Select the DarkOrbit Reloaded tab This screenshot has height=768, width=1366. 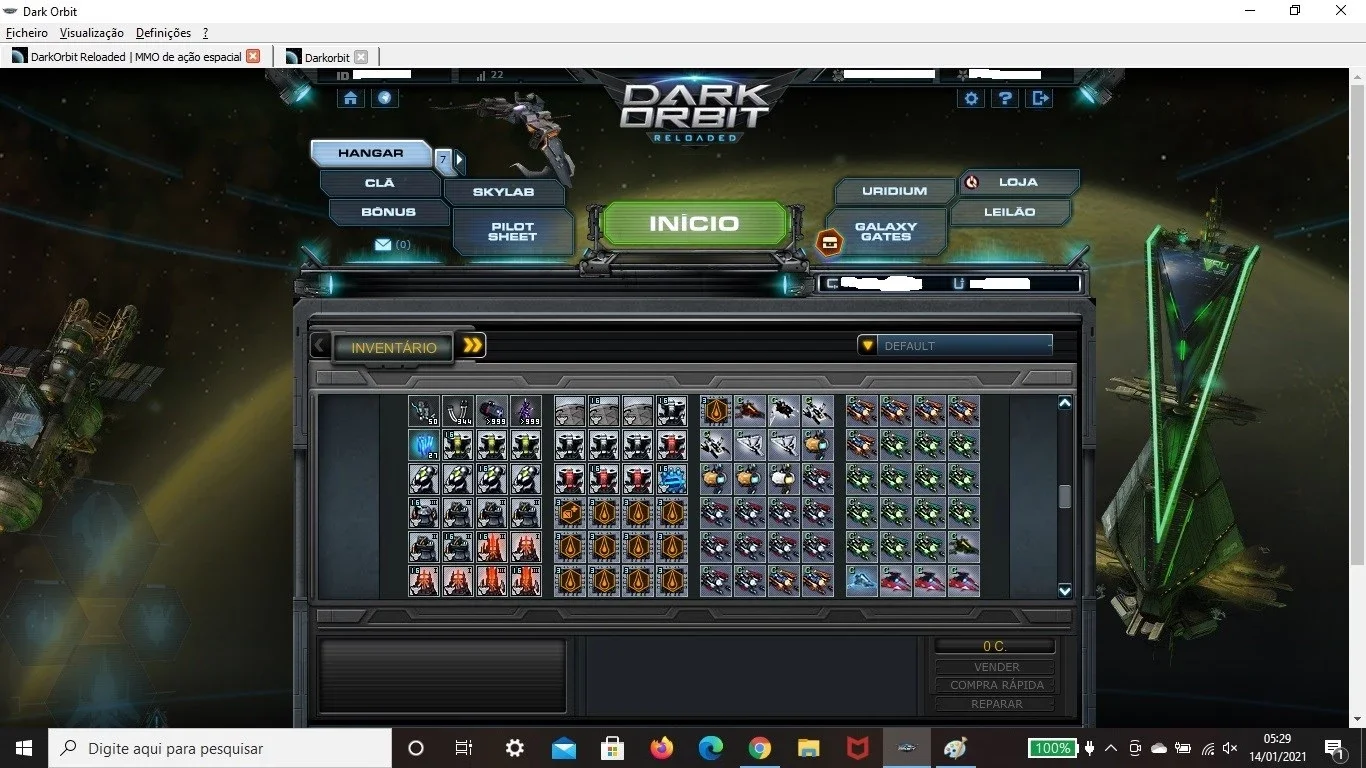tap(136, 57)
